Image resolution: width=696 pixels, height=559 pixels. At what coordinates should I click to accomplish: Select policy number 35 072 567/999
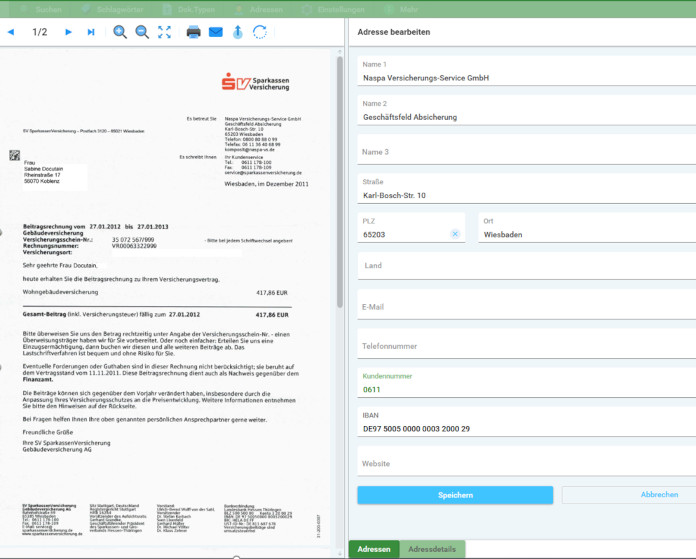tap(133, 240)
